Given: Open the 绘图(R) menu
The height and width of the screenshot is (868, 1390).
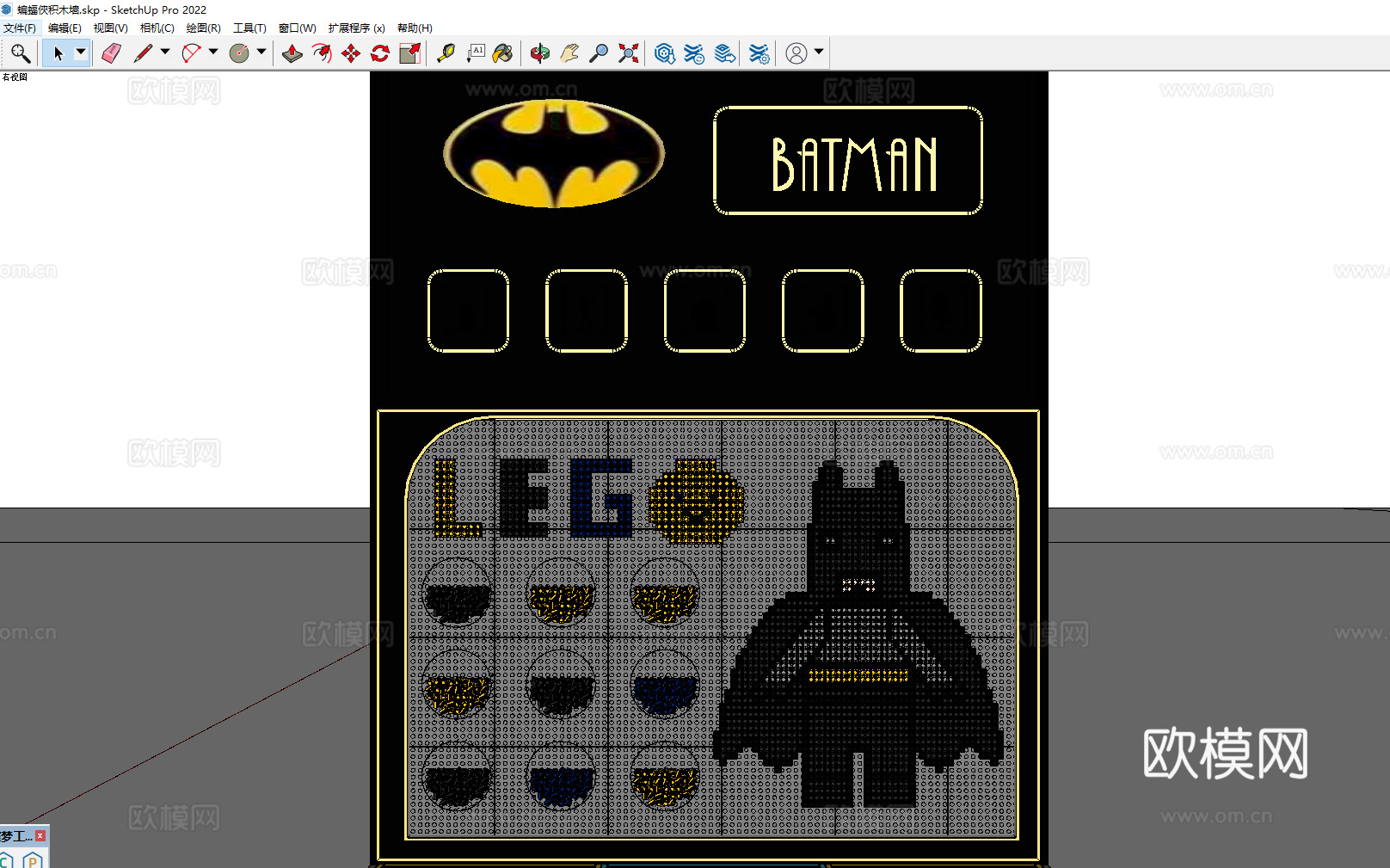Looking at the screenshot, I should [x=204, y=28].
